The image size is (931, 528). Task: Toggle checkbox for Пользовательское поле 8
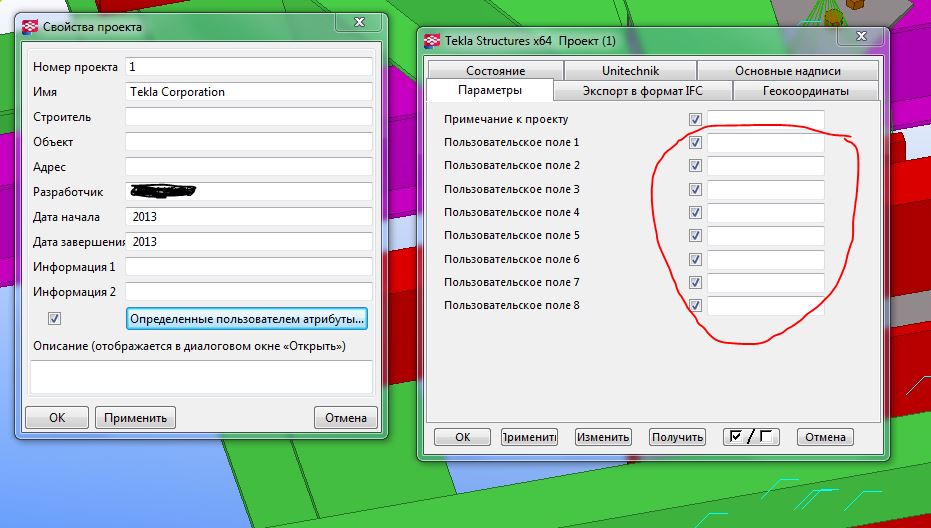click(x=695, y=305)
